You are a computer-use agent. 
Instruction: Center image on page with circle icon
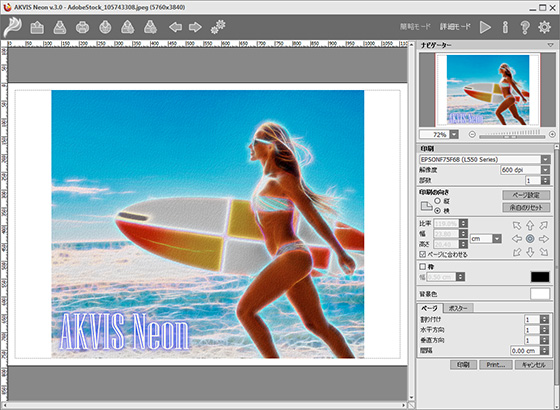point(530,239)
